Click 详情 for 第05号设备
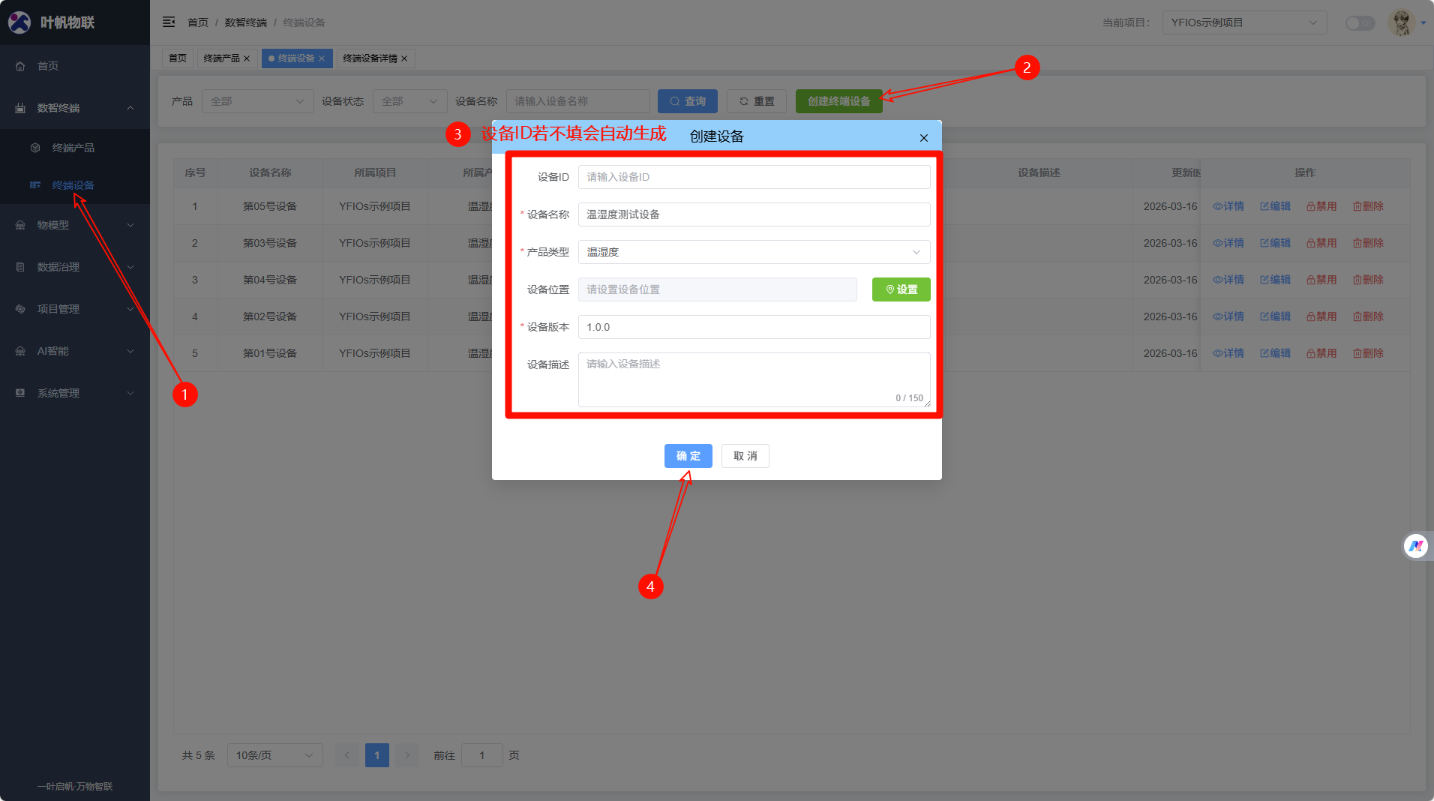1434x801 pixels. (x=1228, y=206)
